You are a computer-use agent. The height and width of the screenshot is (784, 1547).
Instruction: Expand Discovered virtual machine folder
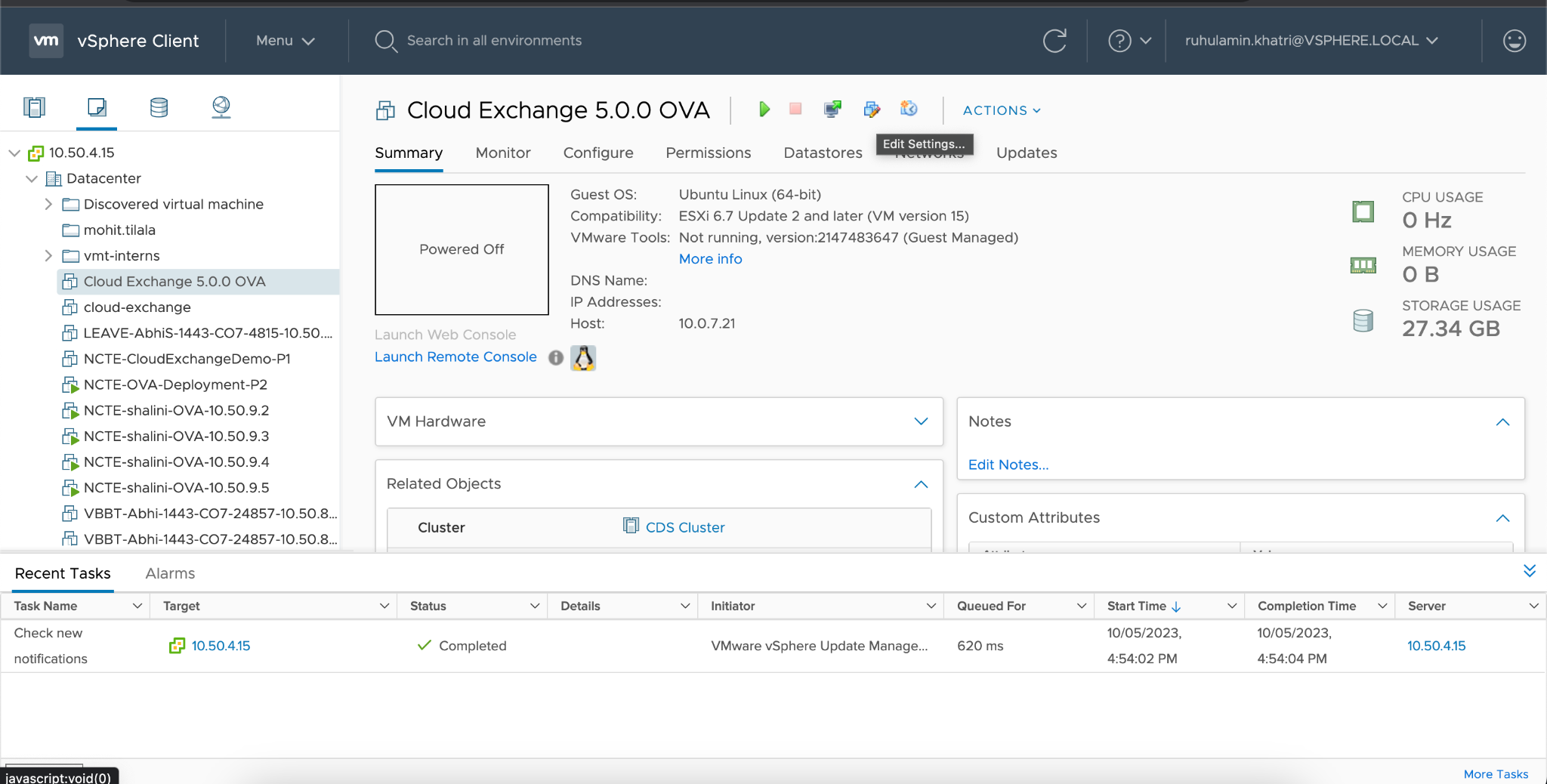pos(48,205)
